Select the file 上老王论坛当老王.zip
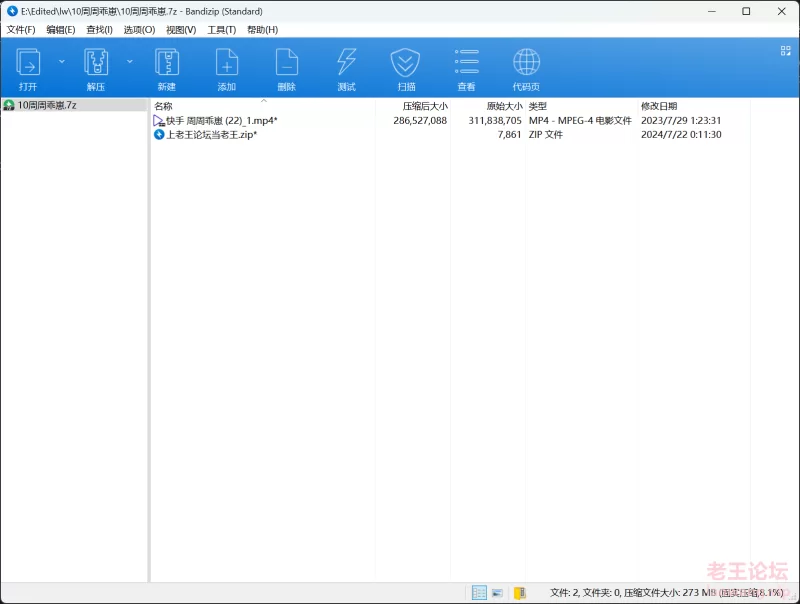Screen dimensions: 800x604 [212, 135]
